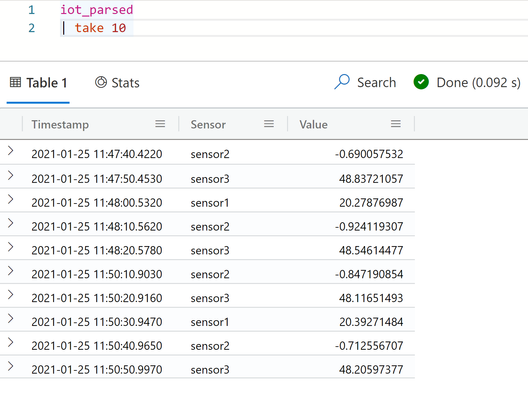Open the Sensor column menu icon
This screenshot has width=528, height=400.
point(269,124)
